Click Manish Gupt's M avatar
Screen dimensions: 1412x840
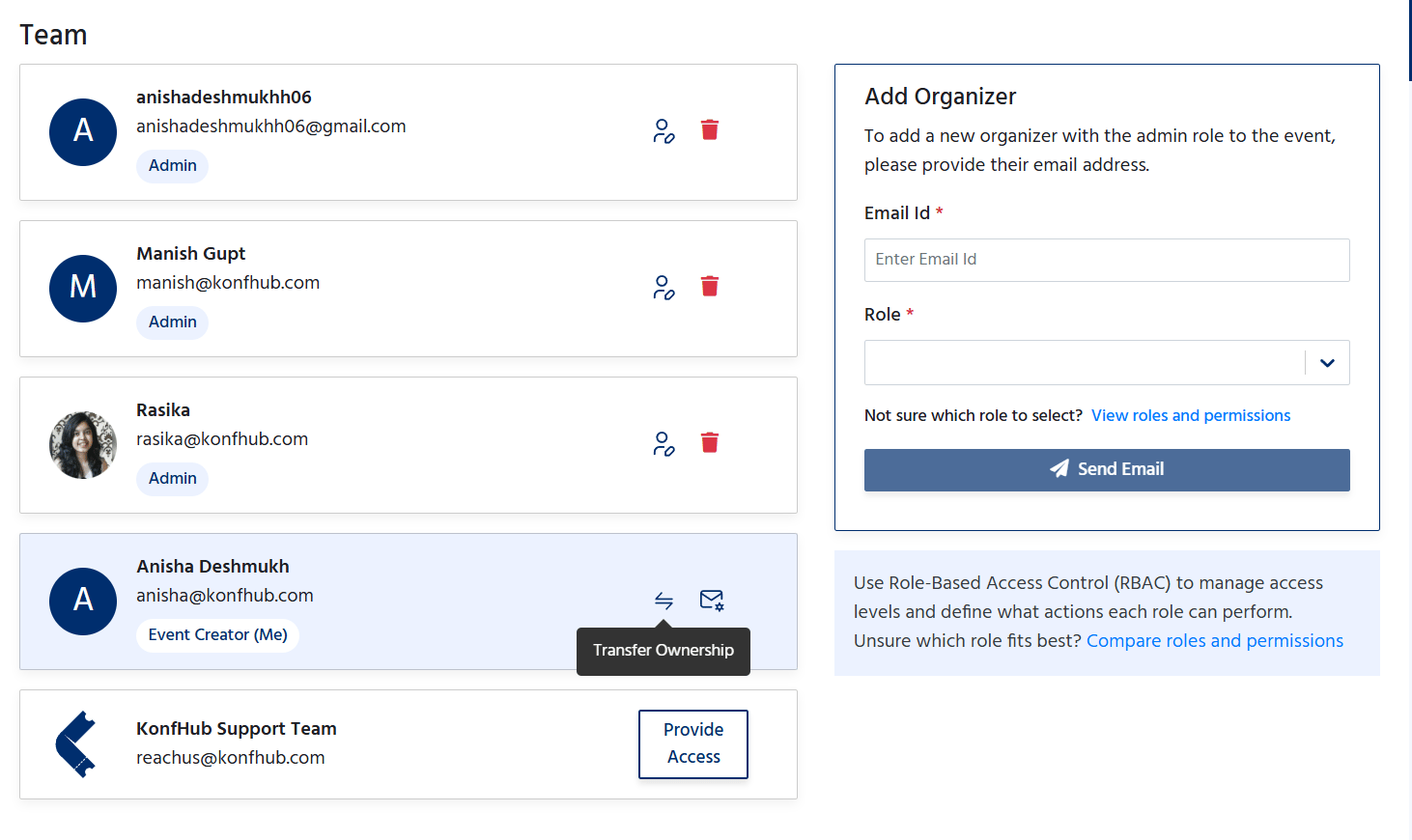[x=83, y=289]
